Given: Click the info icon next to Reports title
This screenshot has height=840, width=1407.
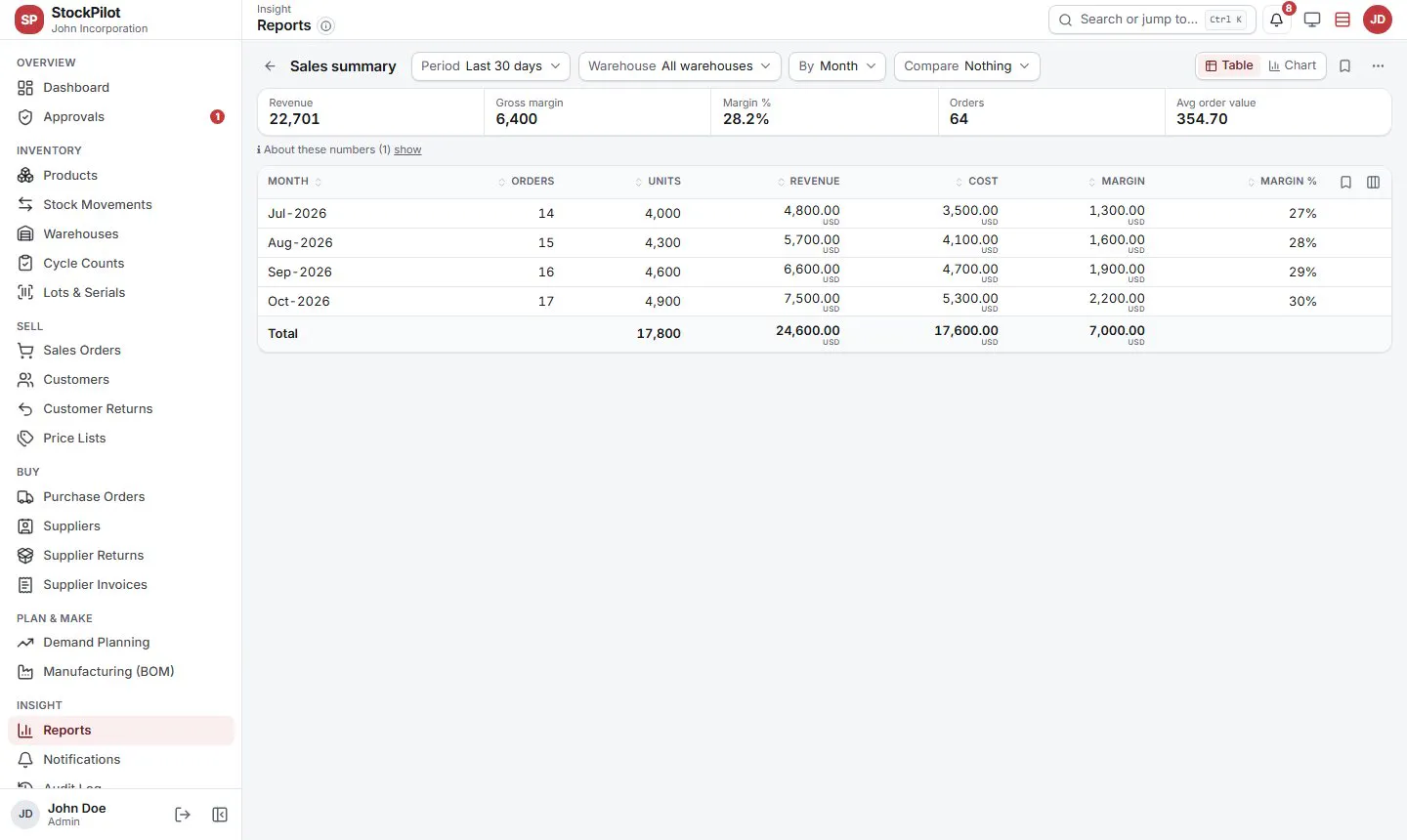Looking at the screenshot, I should point(326,26).
